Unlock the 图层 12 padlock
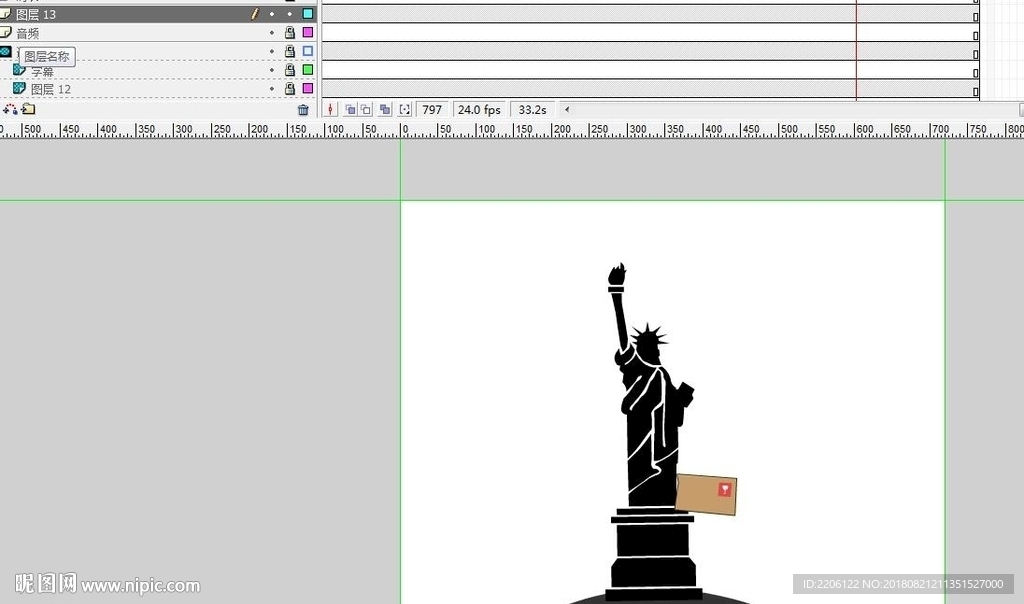 pos(290,88)
